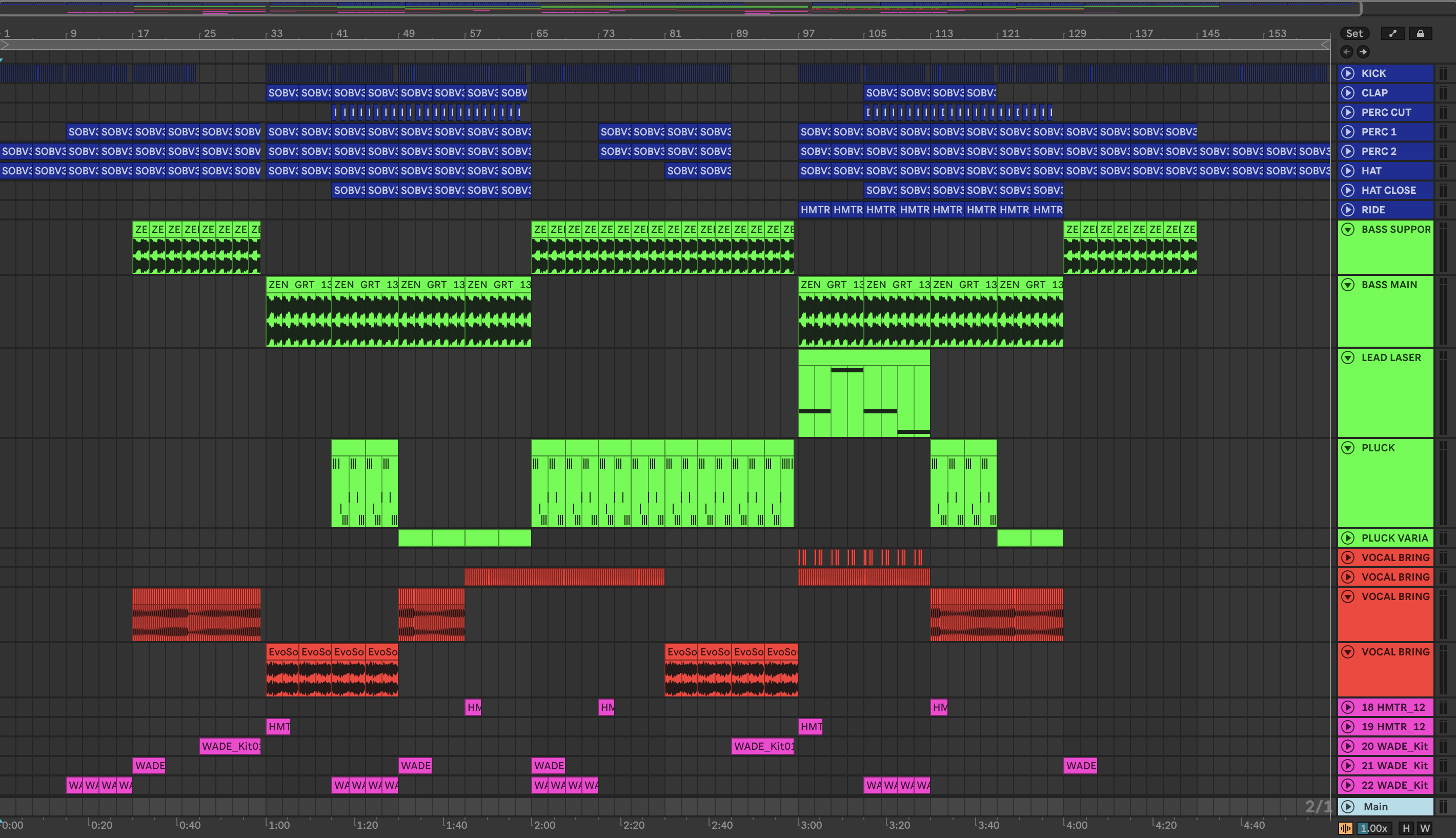The width and height of the screenshot is (1456, 838).
Task: Toggle the W optimize width button
Action: pyautogui.click(x=1425, y=828)
